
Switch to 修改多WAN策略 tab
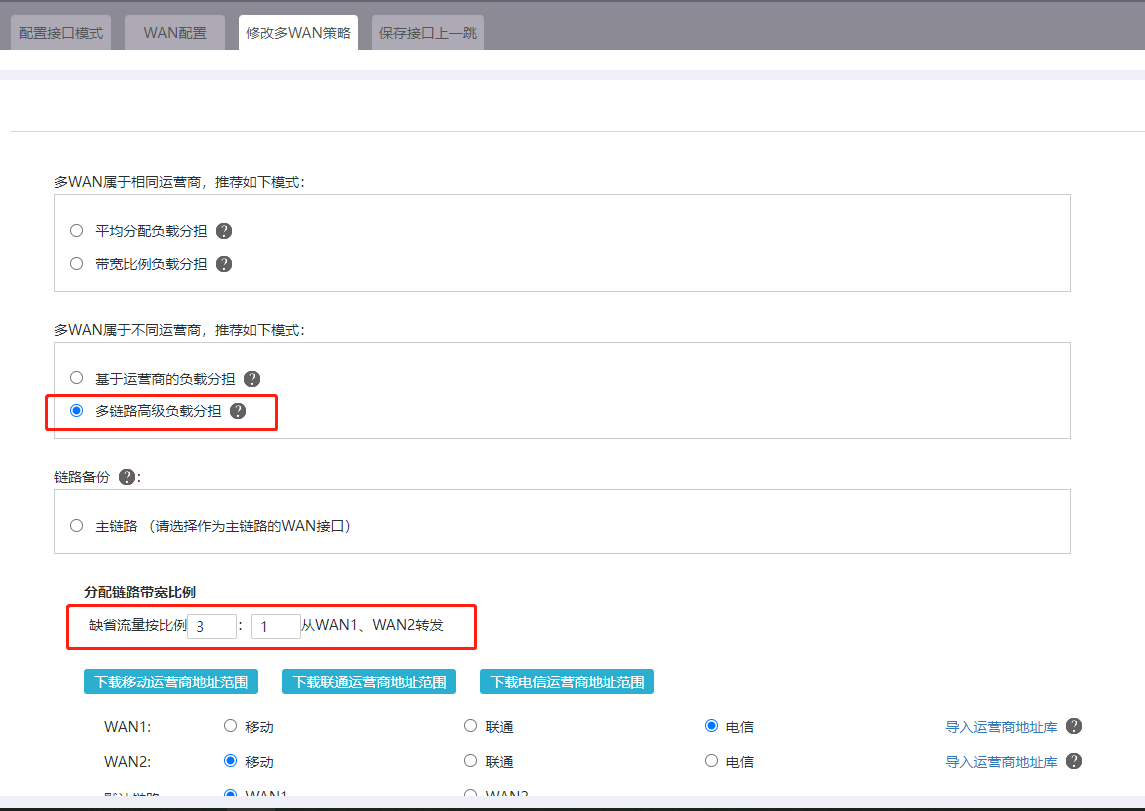coord(298,33)
